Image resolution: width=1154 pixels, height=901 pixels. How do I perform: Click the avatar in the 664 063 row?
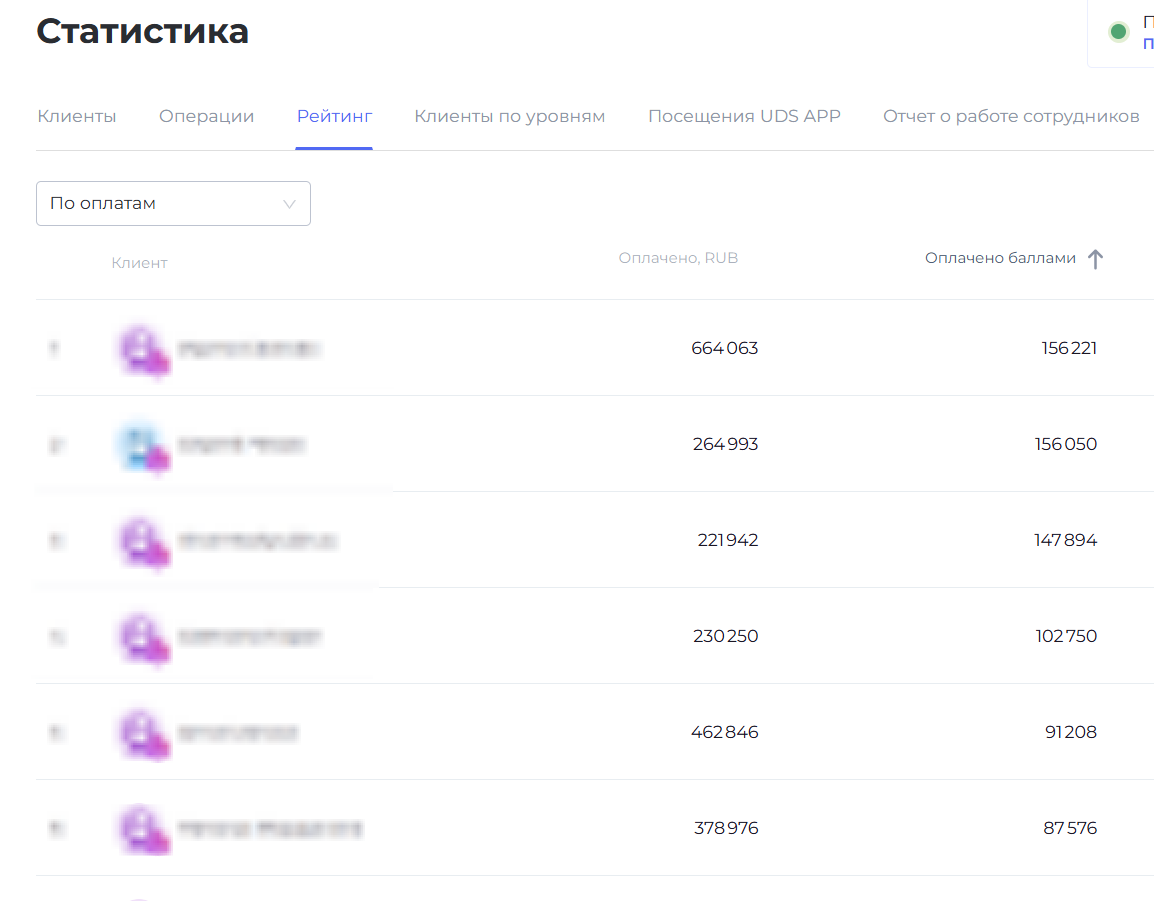point(144,349)
